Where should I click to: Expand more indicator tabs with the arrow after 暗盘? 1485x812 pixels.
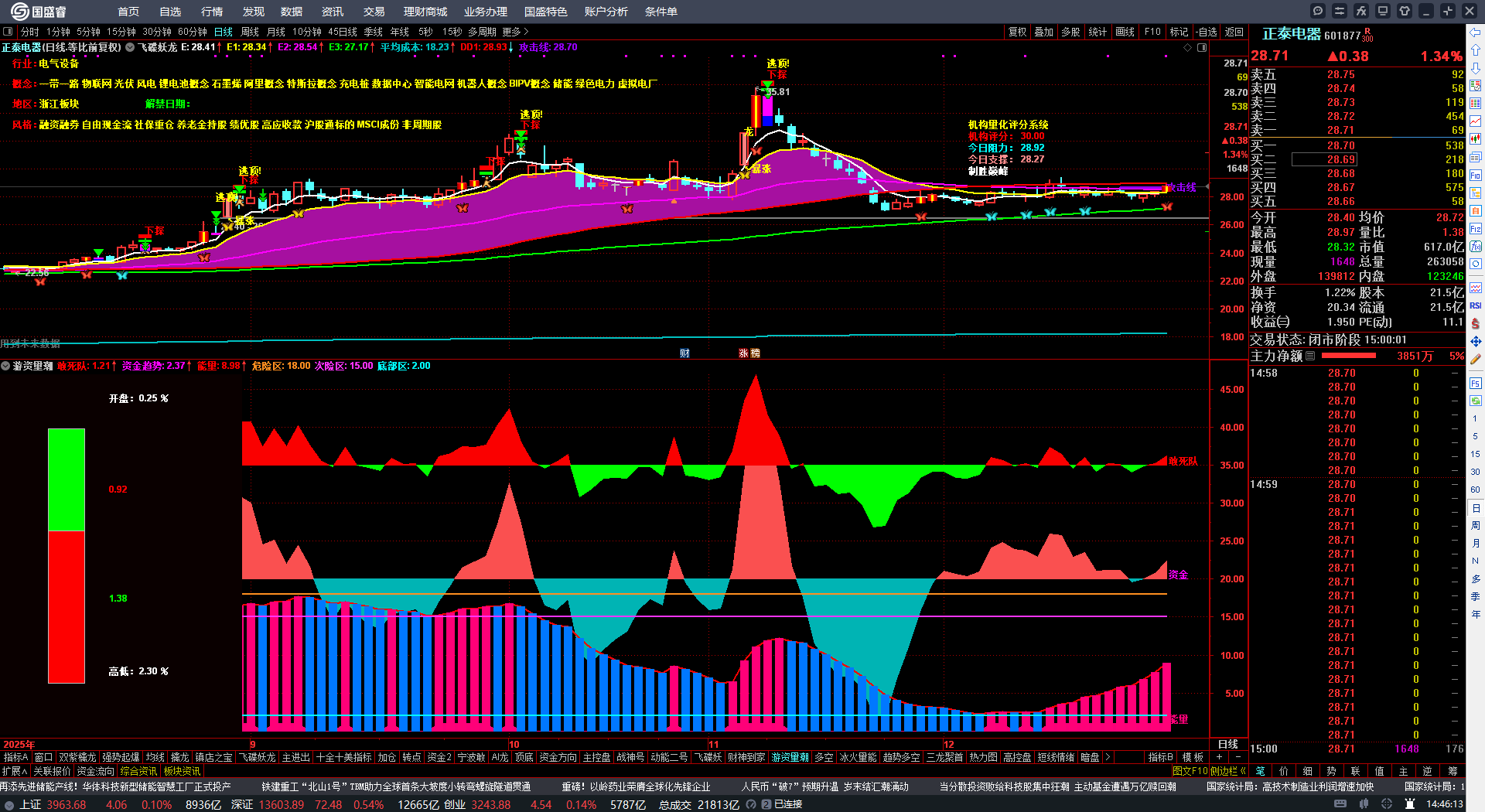[1108, 757]
